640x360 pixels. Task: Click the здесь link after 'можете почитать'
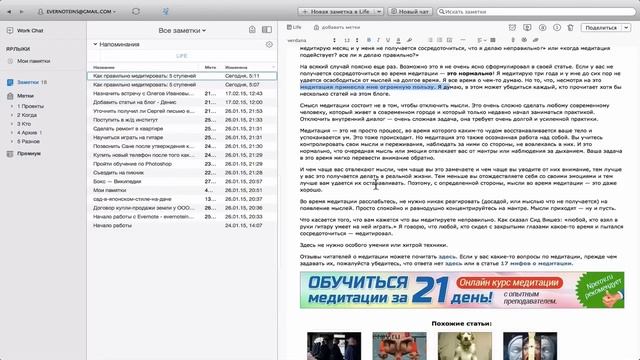click(447, 257)
